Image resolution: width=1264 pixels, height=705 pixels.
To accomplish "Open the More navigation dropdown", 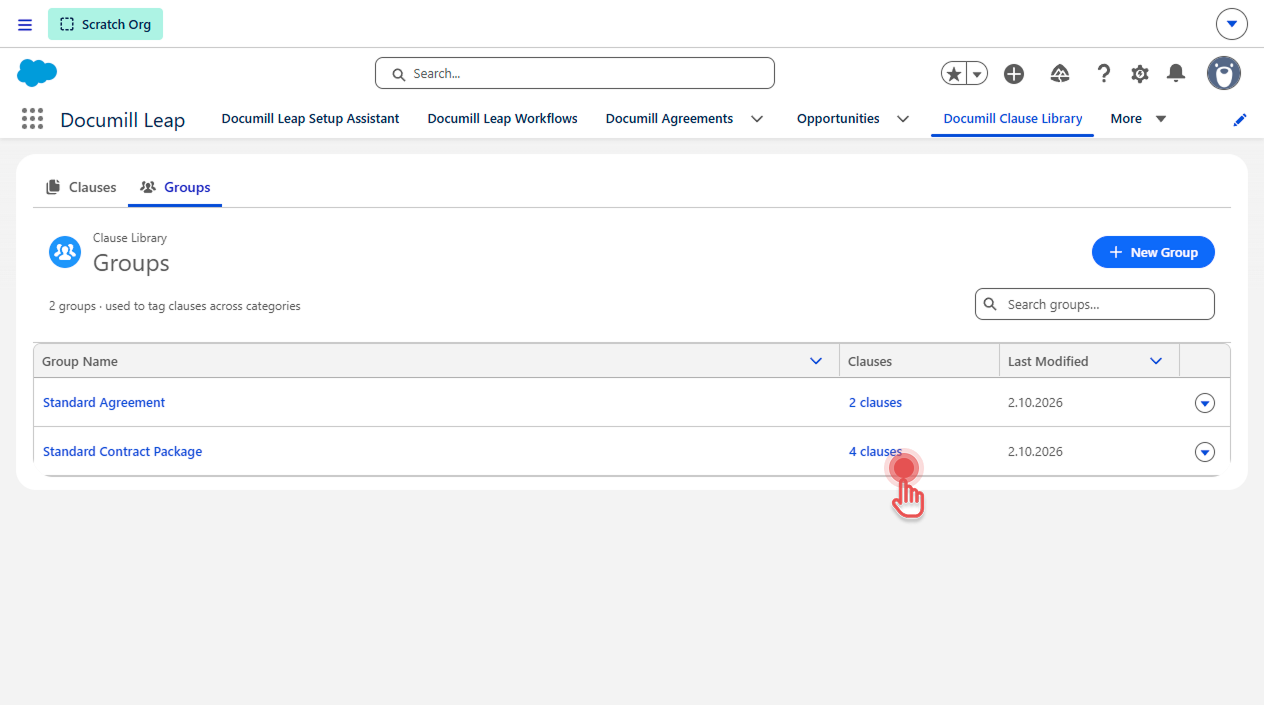I will tap(1139, 119).
